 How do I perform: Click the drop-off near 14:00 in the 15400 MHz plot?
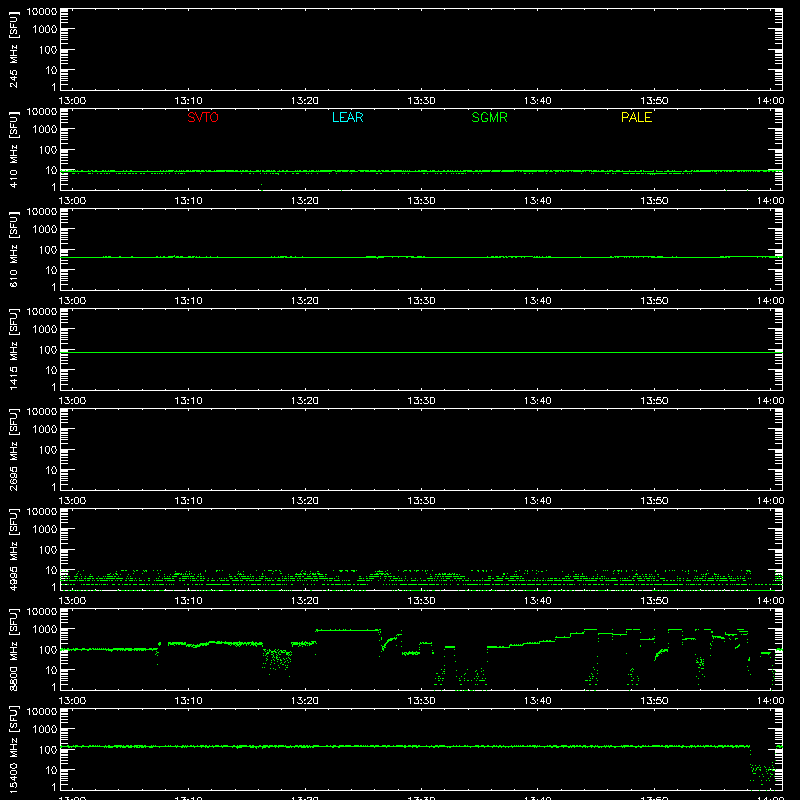point(765,768)
